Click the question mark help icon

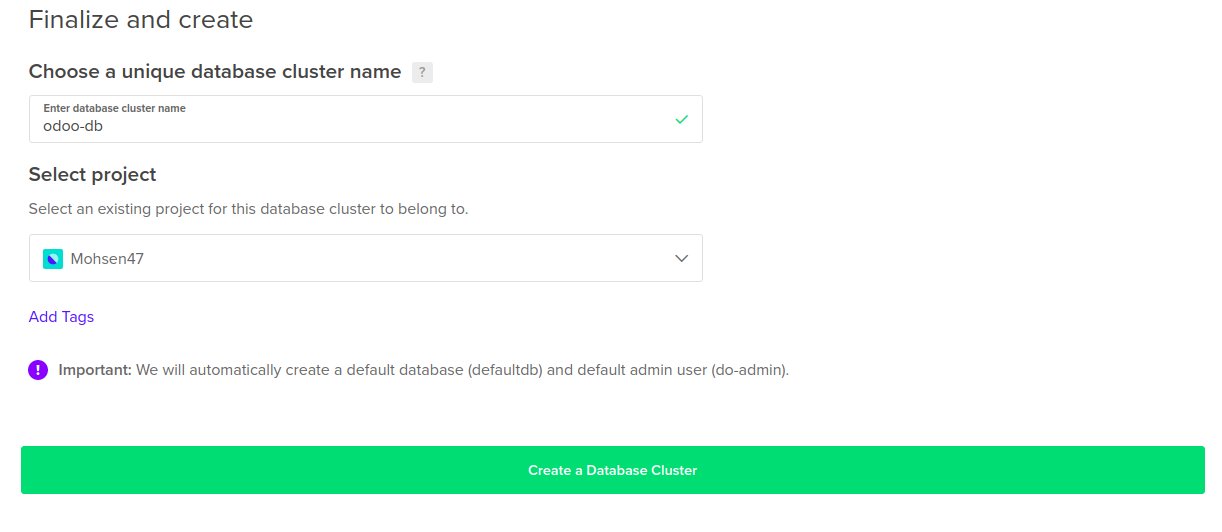point(422,72)
